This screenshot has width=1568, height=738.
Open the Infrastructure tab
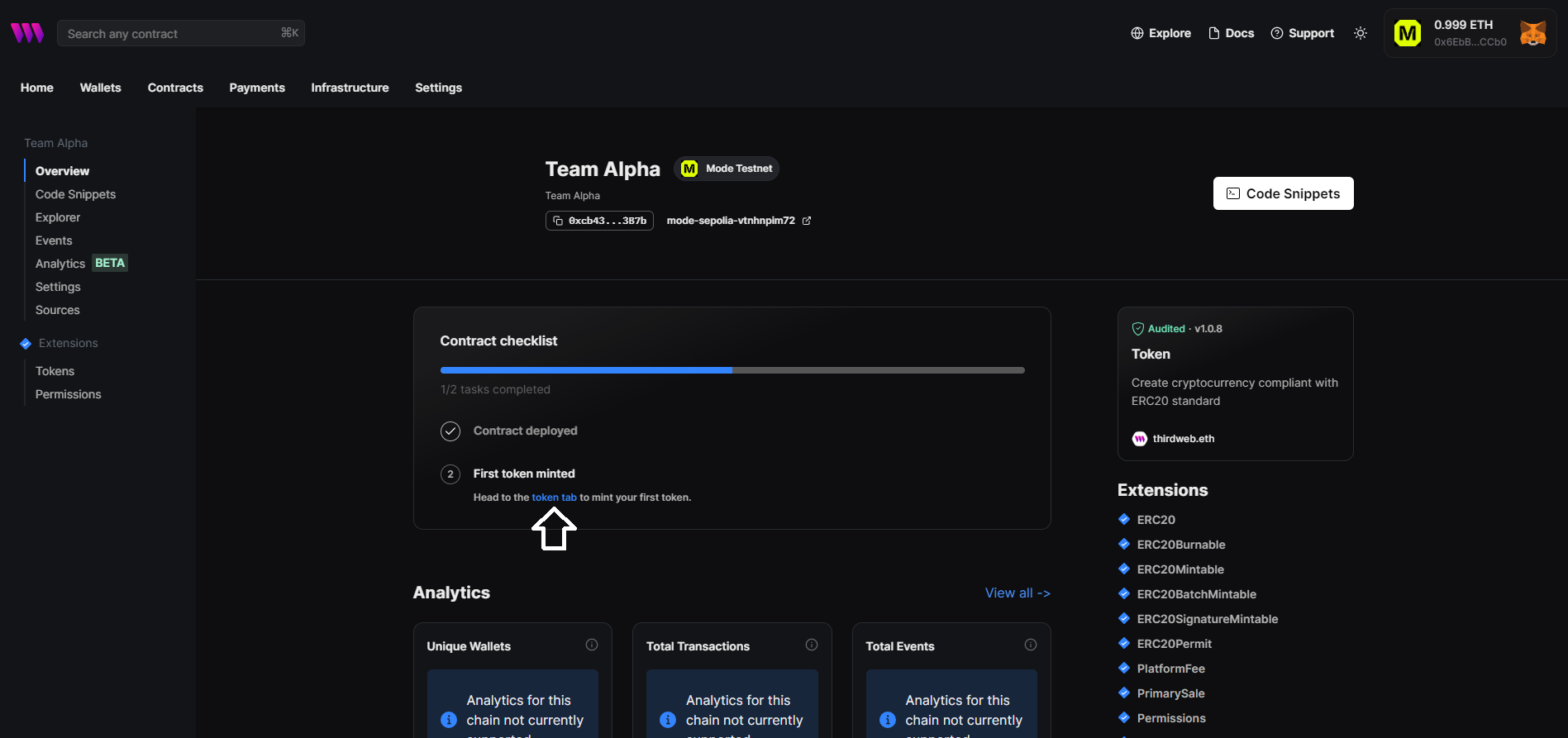click(350, 88)
